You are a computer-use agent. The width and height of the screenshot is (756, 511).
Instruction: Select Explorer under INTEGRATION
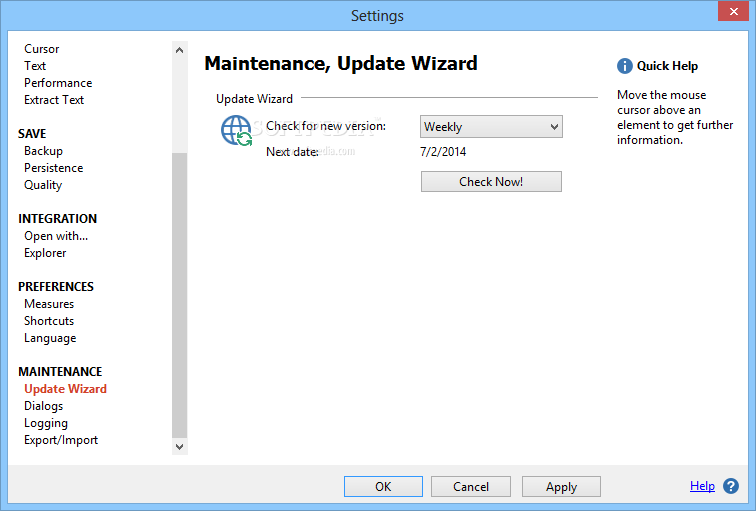click(45, 253)
